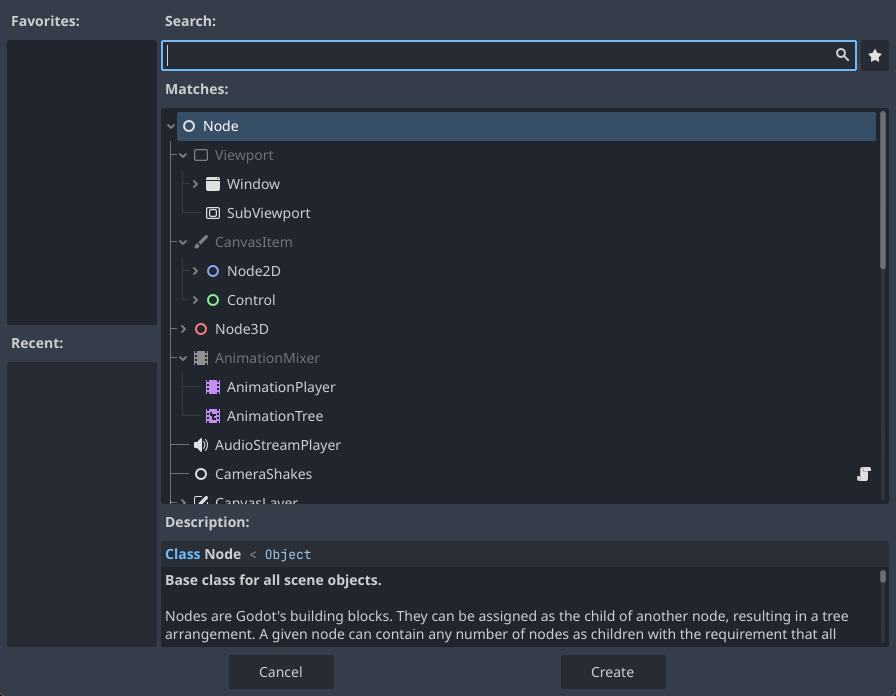
Task: Click the AudioStreamPlayer speaker icon
Action: [200, 445]
